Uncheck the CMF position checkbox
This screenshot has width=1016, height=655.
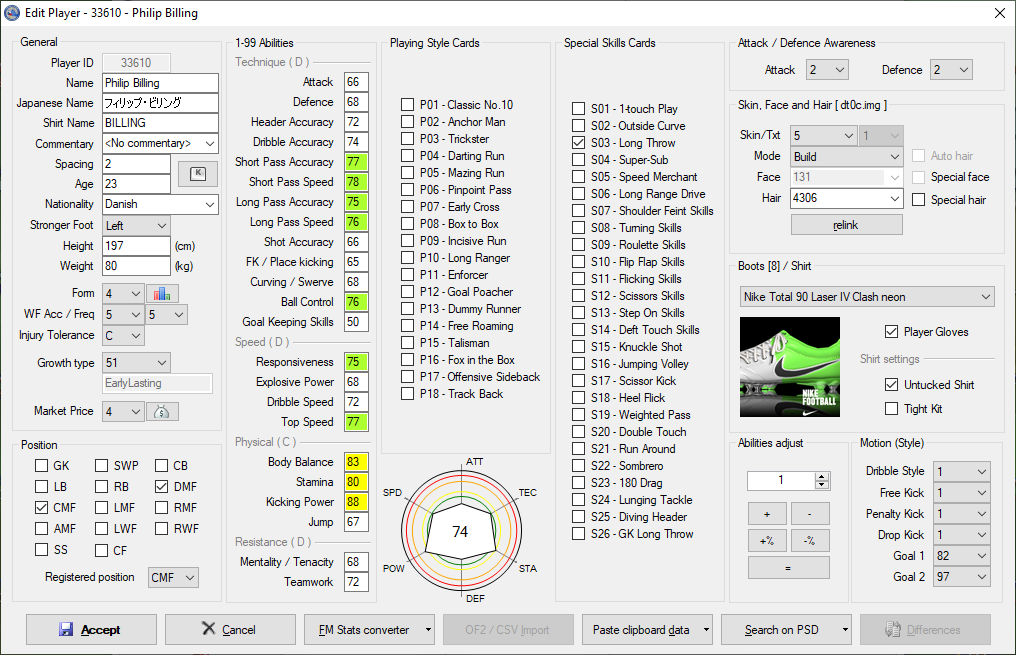click(41, 507)
